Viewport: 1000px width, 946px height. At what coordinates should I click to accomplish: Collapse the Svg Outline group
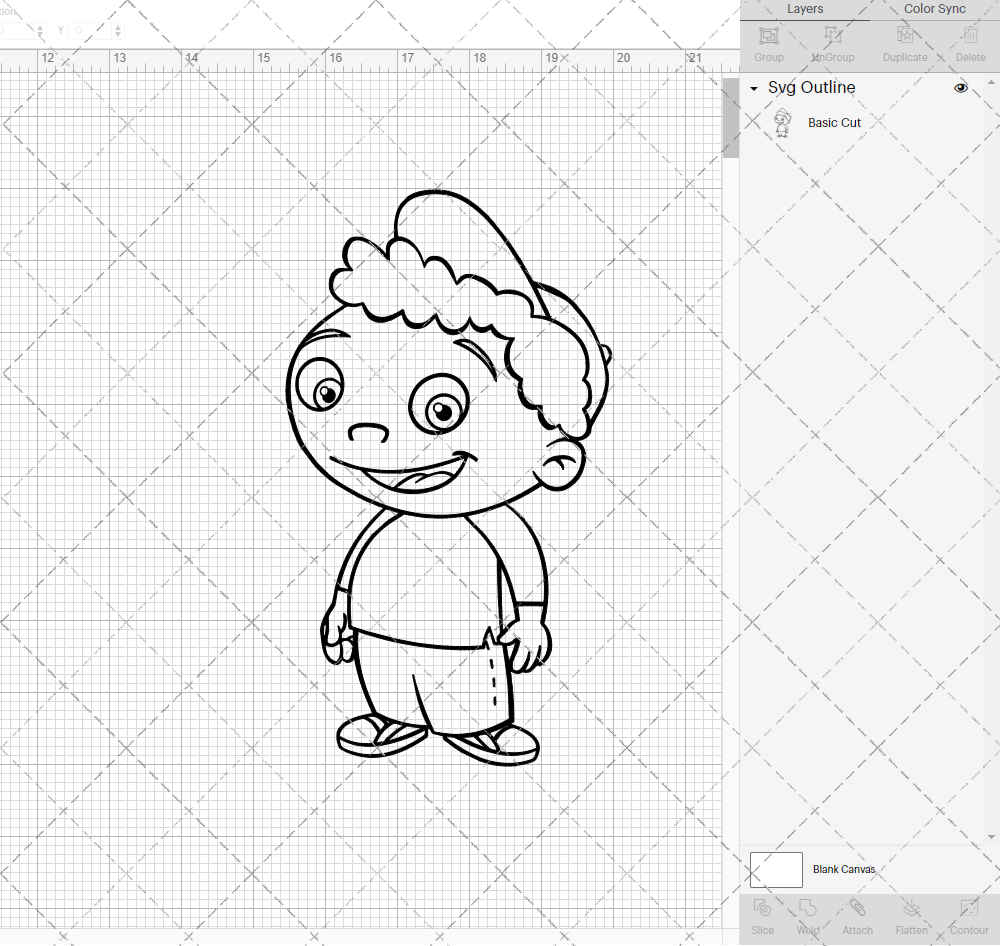coord(753,88)
